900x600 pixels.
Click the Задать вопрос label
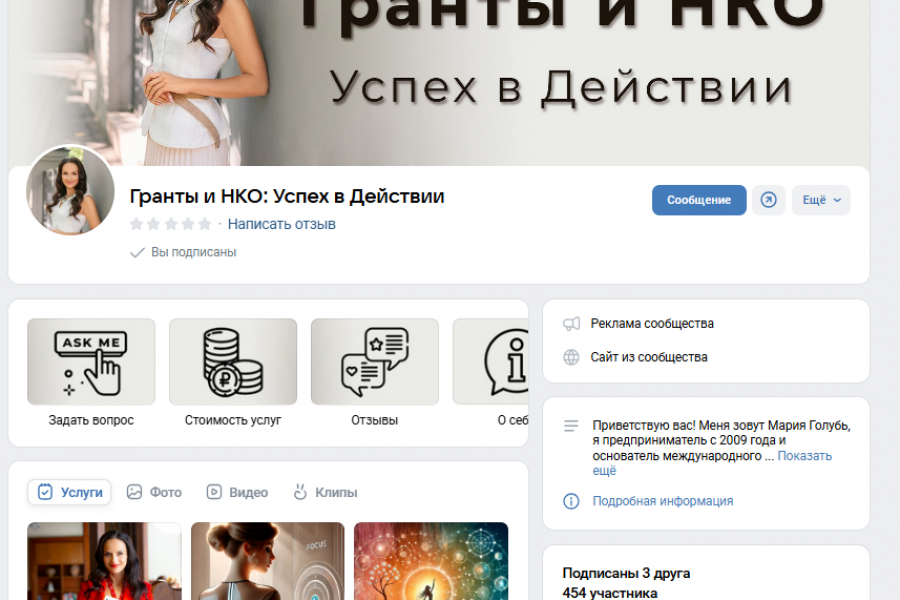point(91,420)
